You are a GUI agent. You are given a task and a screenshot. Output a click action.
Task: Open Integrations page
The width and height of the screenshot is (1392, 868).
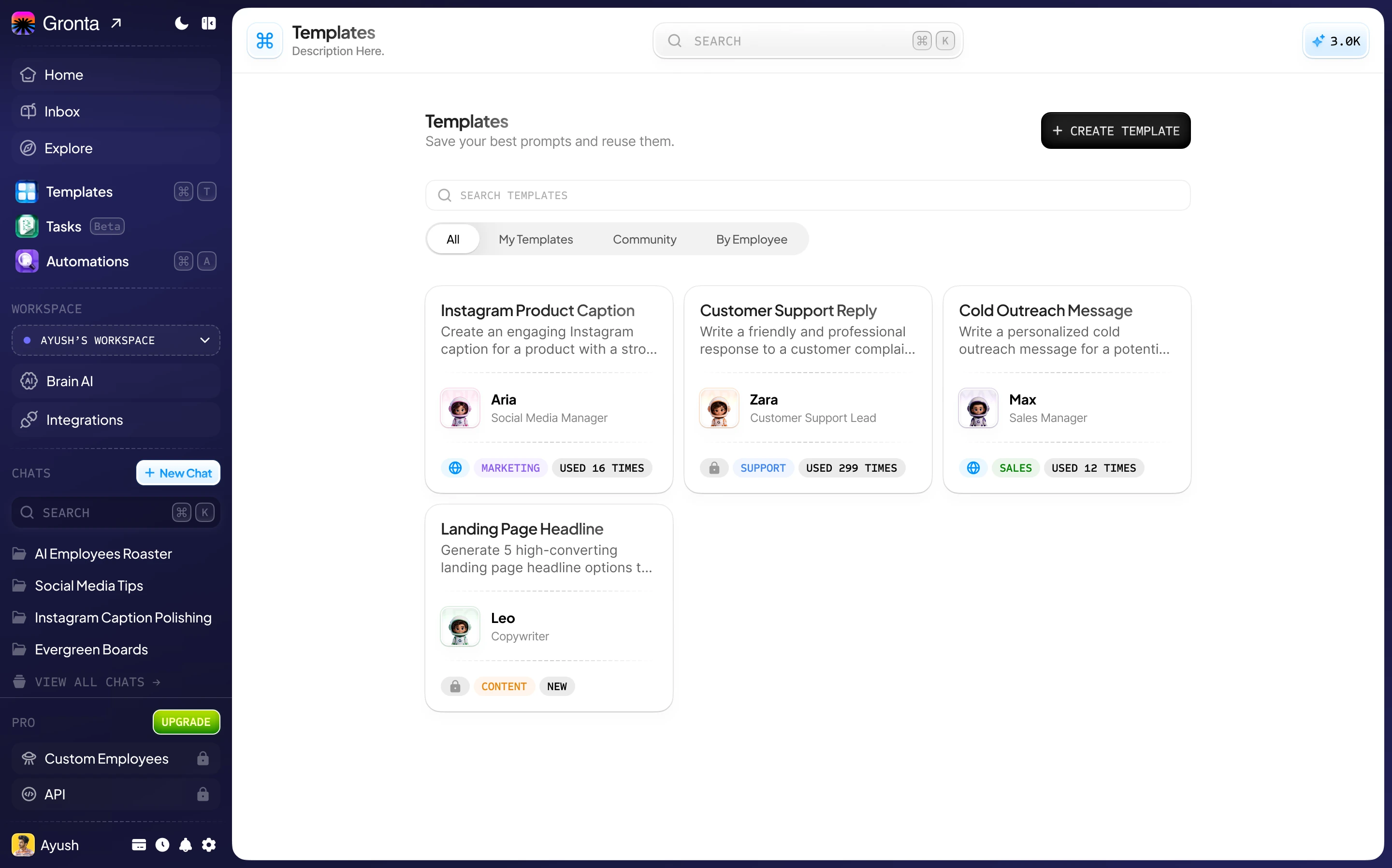[116, 420]
